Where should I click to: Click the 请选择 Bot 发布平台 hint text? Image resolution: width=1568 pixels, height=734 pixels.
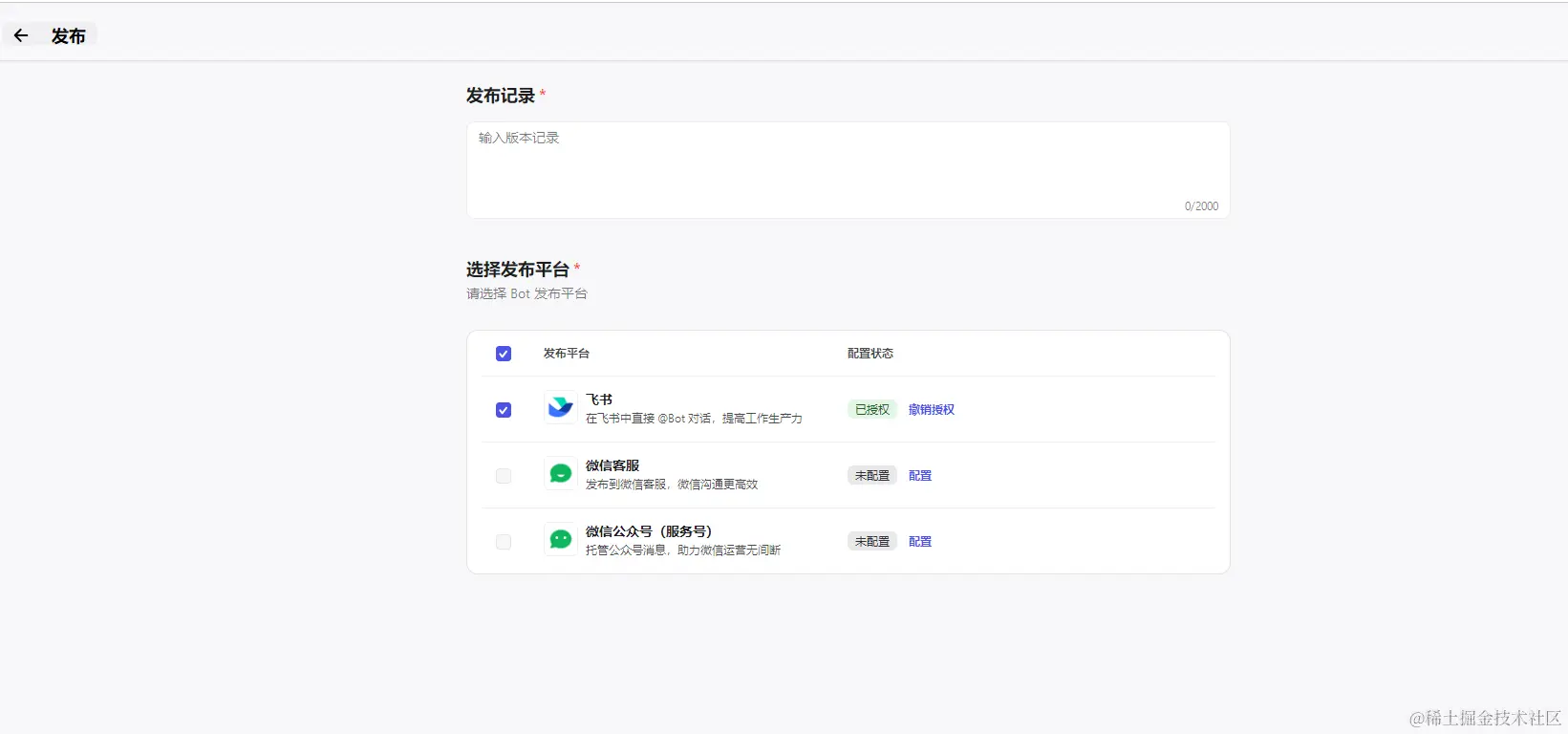coord(526,293)
